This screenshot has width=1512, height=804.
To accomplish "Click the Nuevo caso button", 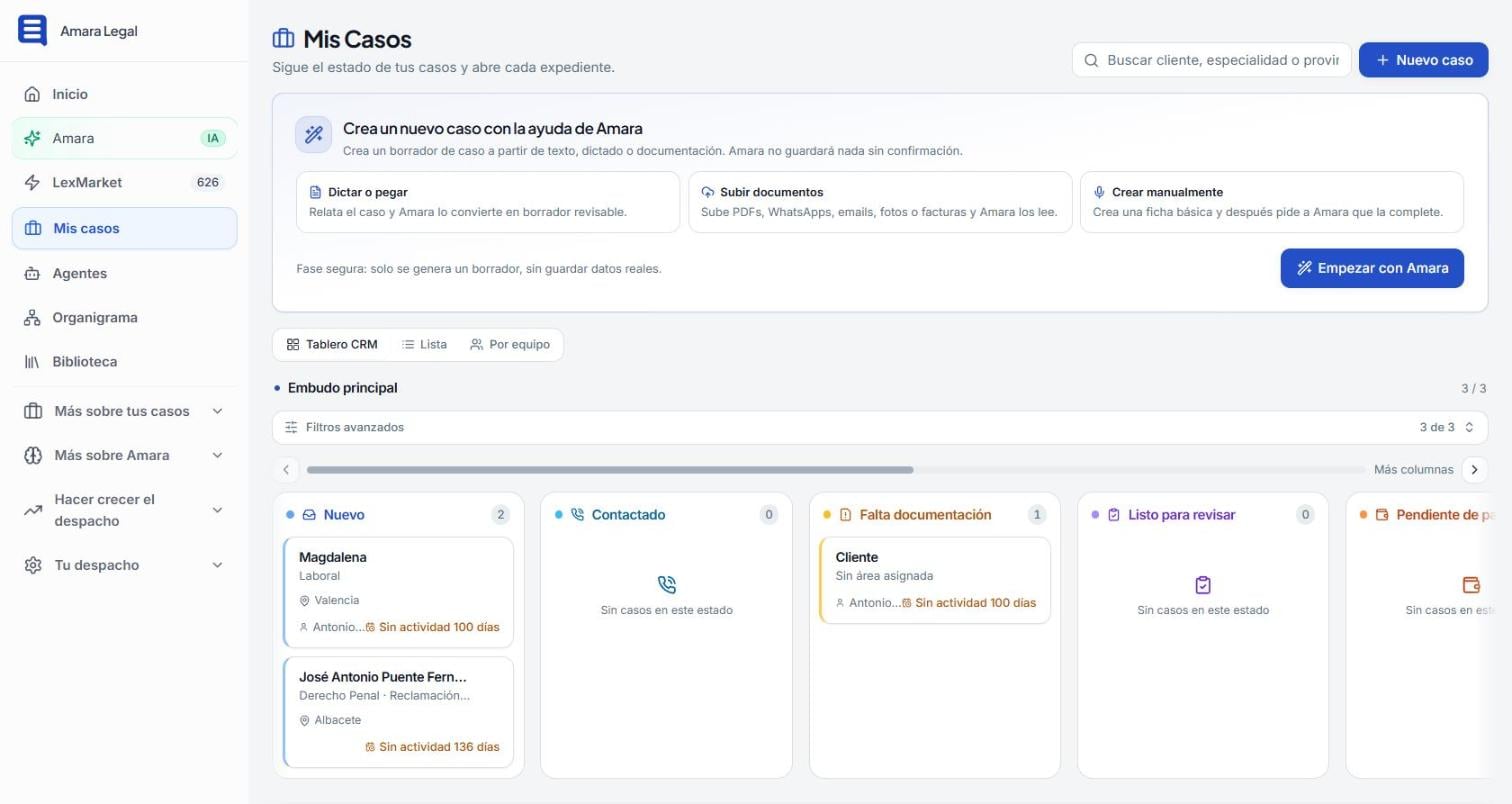I will [1423, 60].
